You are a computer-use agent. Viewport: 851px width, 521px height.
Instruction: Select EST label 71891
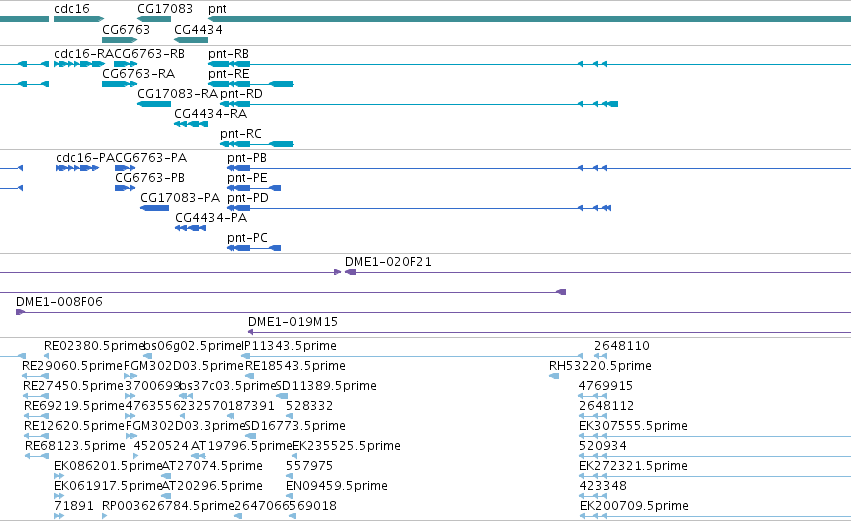(74, 506)
